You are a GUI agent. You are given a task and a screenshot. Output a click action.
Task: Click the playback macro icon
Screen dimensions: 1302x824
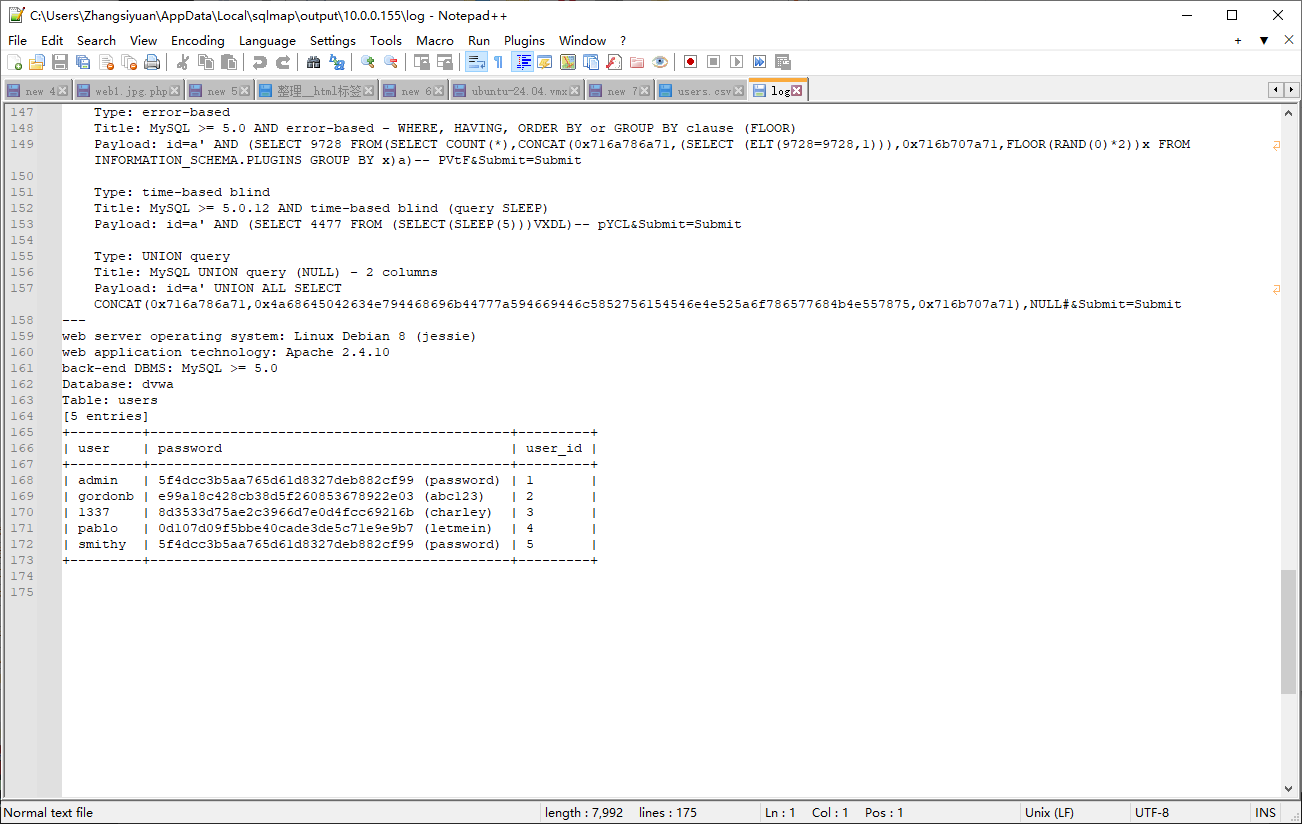click(x=737, y=62)
